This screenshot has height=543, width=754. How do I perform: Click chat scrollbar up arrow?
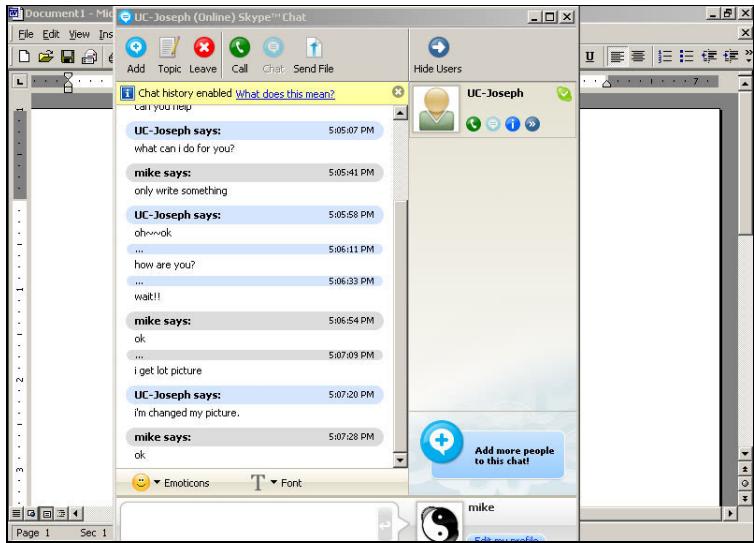[400, 113]
